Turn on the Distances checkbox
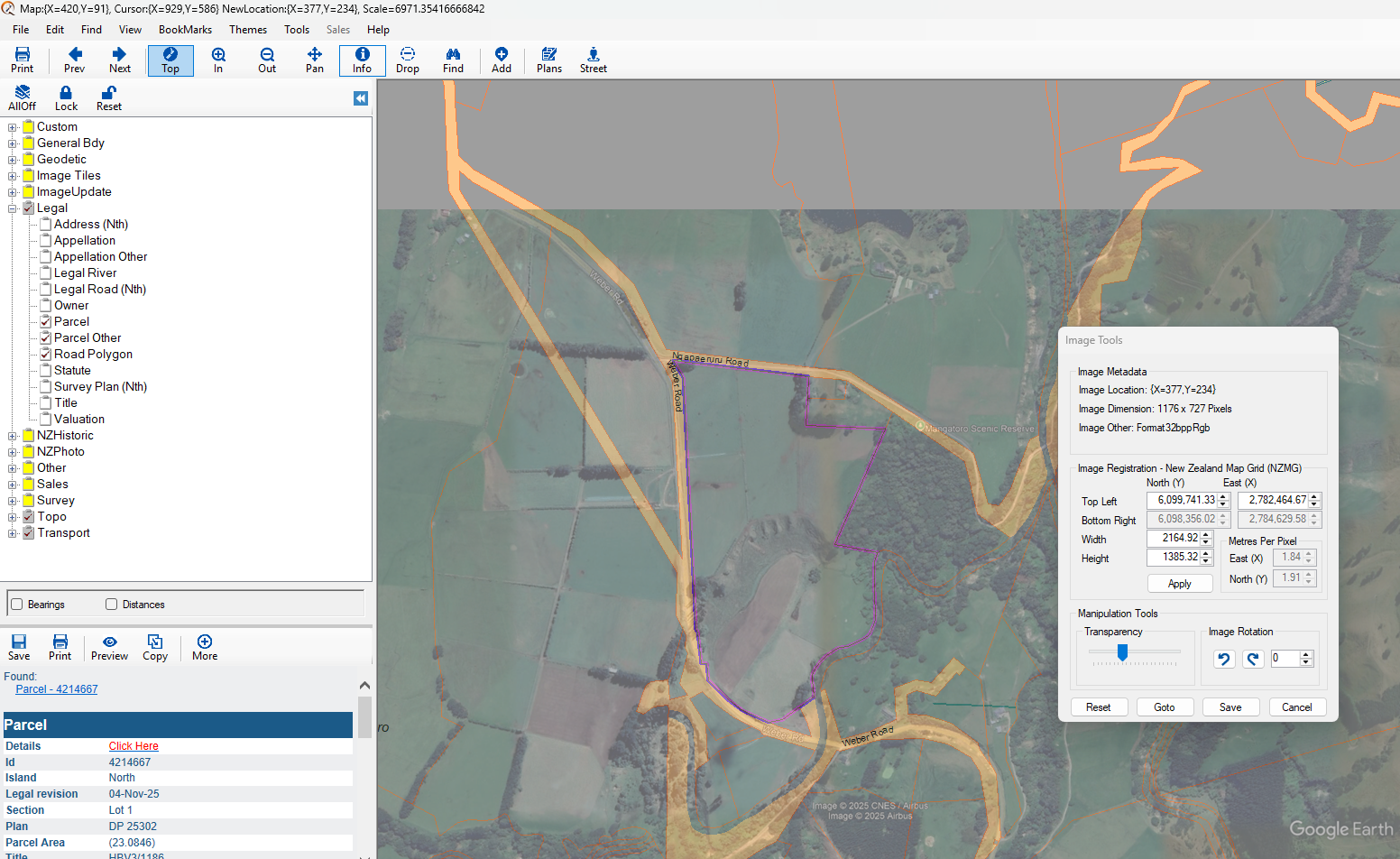 click(112, 605)
